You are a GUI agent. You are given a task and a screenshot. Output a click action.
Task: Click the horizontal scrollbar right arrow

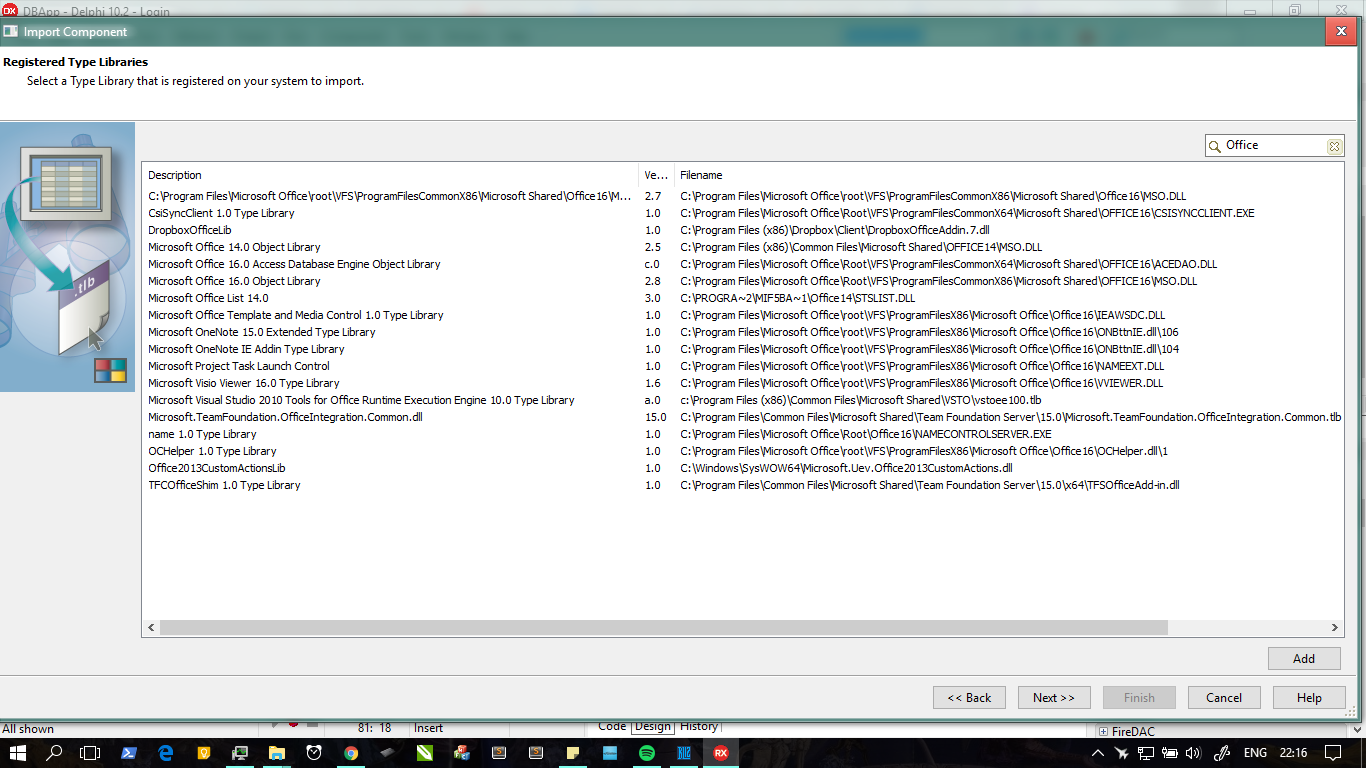1335,628
